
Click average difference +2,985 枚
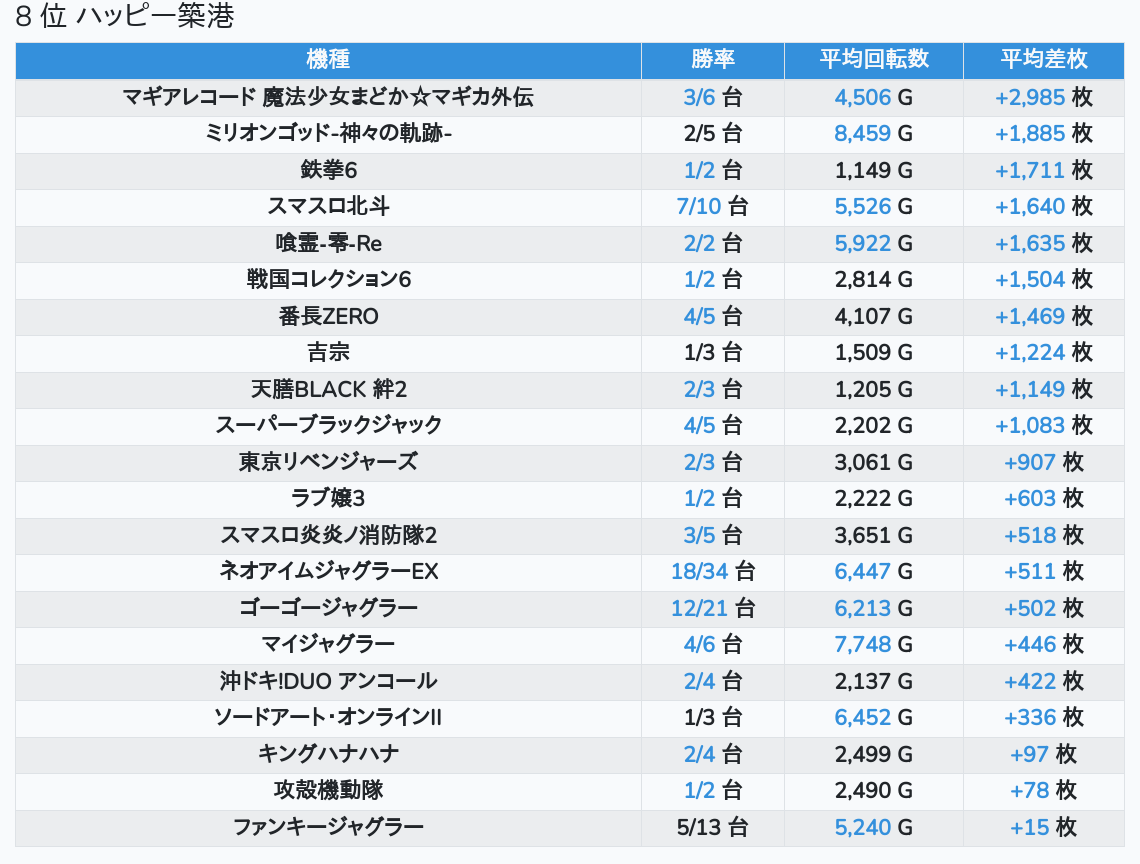pyautogui.click(x=1043, y=97)
